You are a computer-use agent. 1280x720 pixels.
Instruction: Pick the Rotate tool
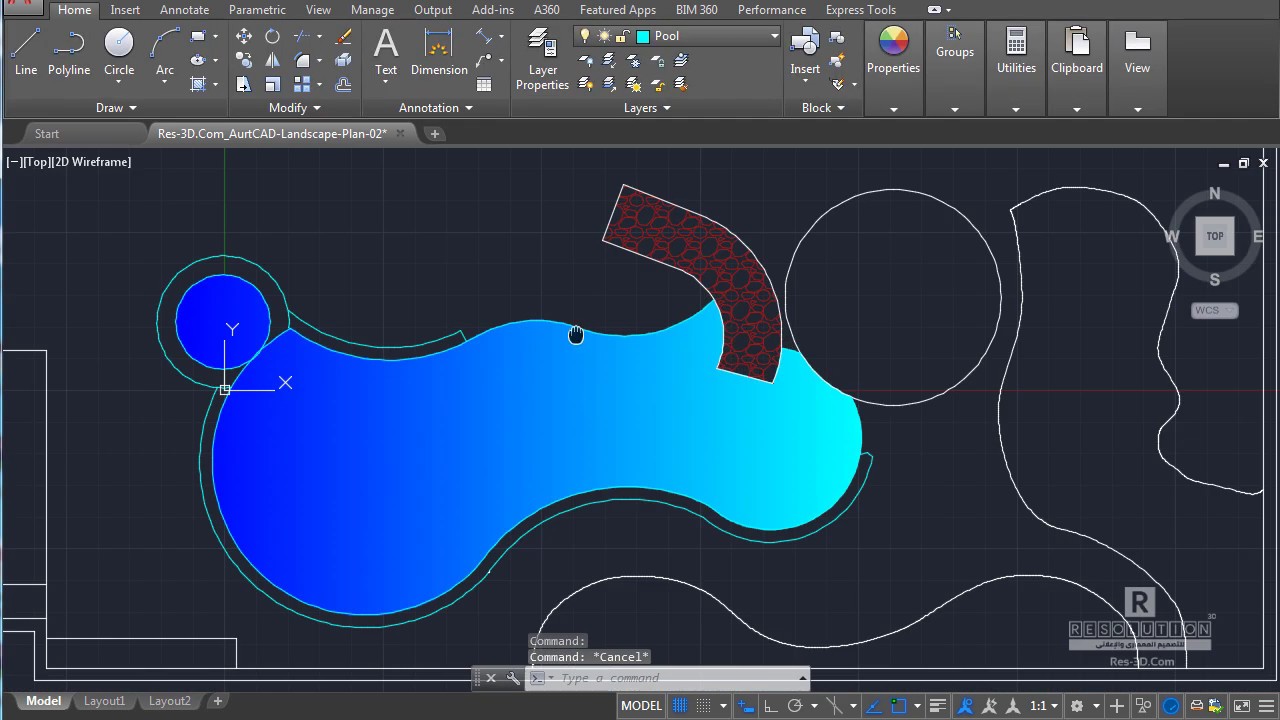272,36
